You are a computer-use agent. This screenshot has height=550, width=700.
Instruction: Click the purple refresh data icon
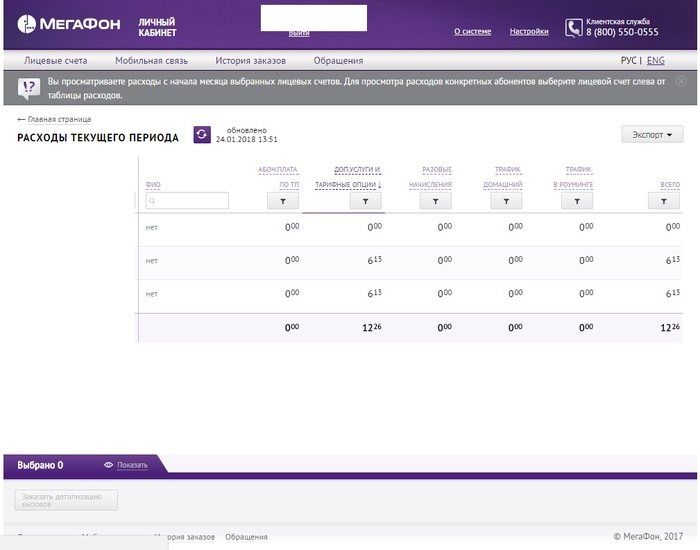[202, 135]
